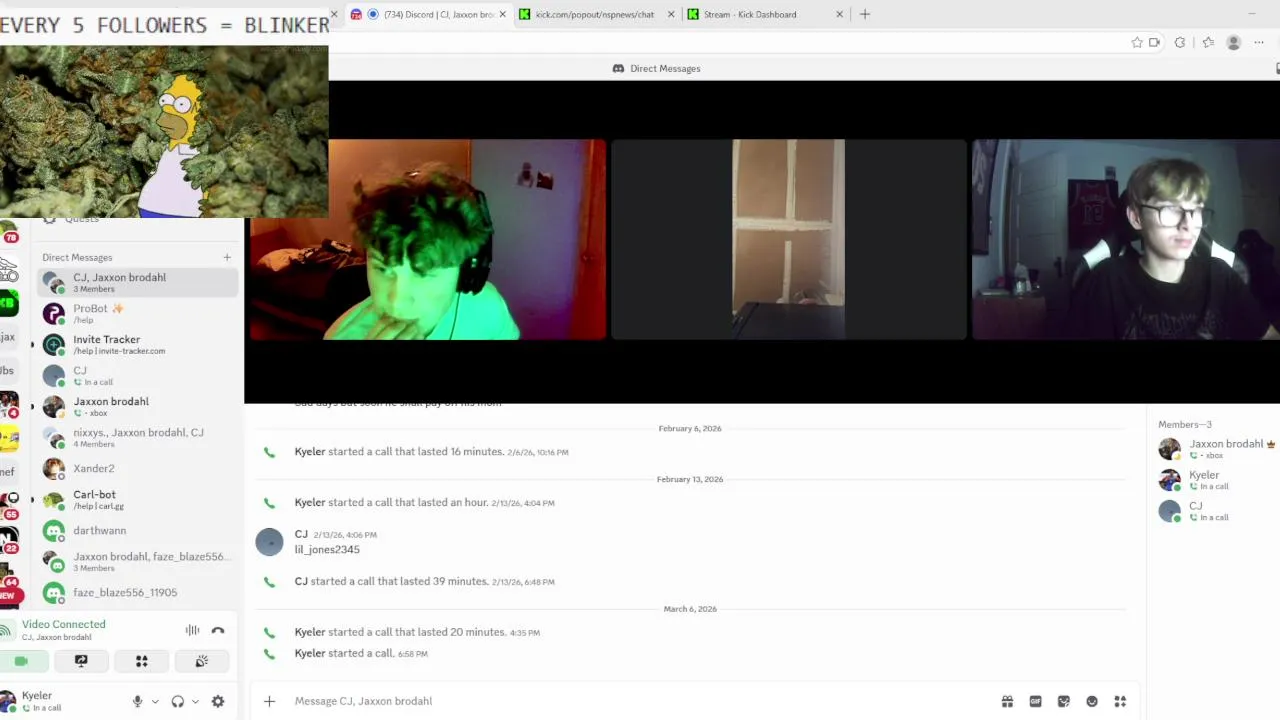Open the faze_blaze556_11905 direct message
This screenshot has width=1280, height=720.
(138, 592)
